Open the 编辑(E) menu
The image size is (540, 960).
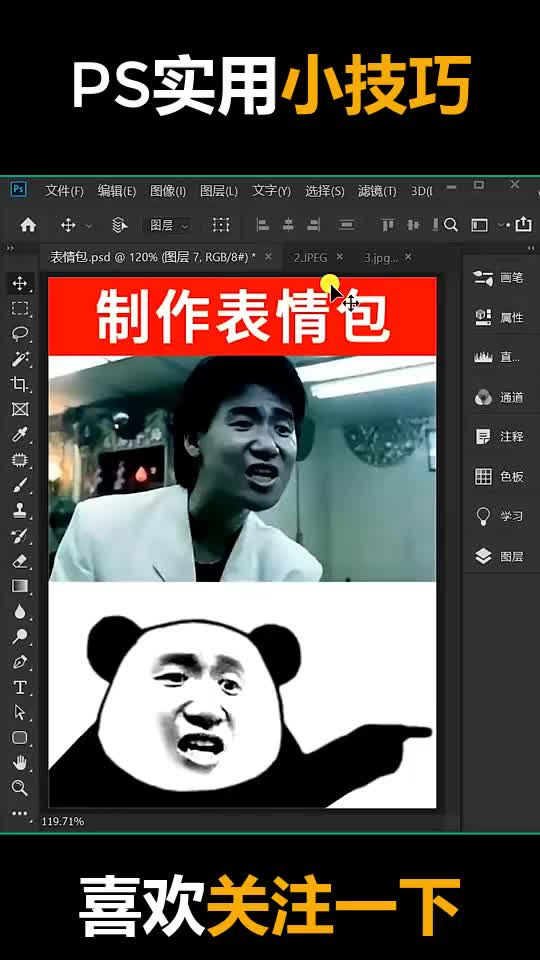click(116, 191)
